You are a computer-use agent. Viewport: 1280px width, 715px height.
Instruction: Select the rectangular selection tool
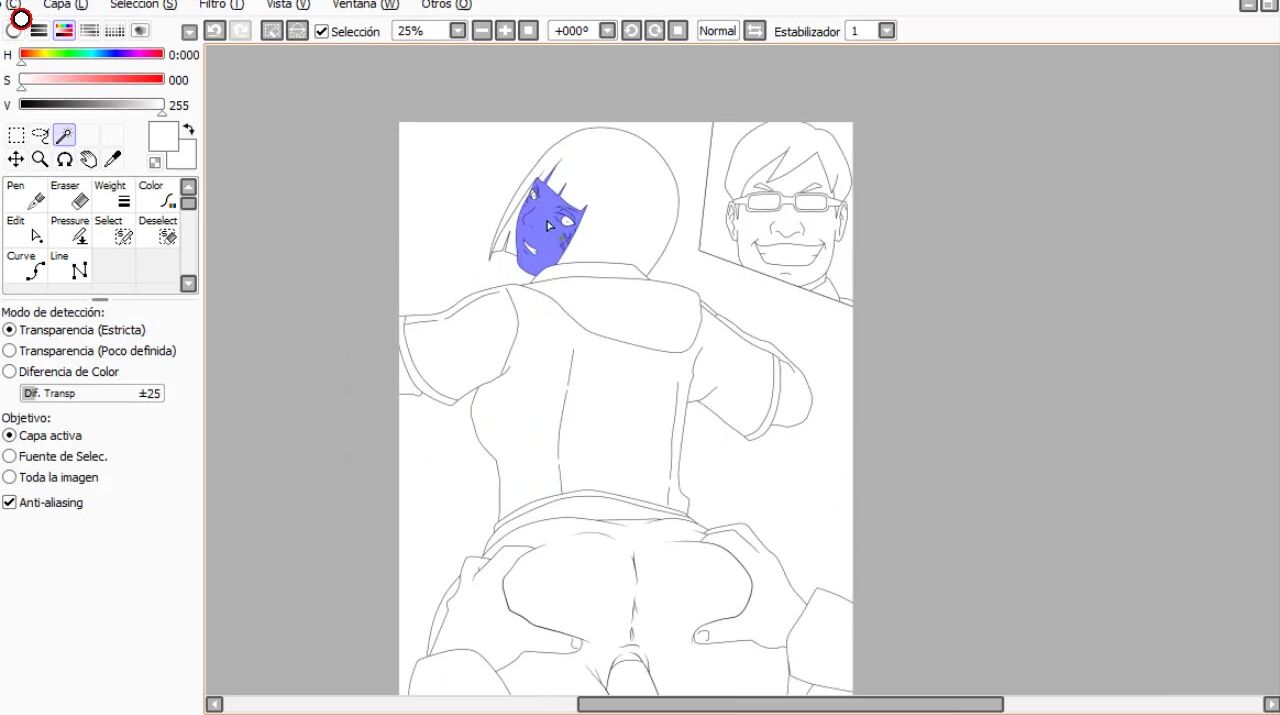(x=16, y=135)
